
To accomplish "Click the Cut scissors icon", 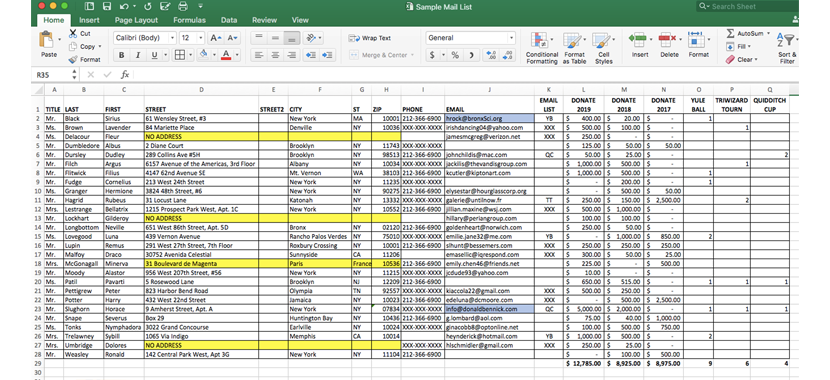I will coord(73,33).
